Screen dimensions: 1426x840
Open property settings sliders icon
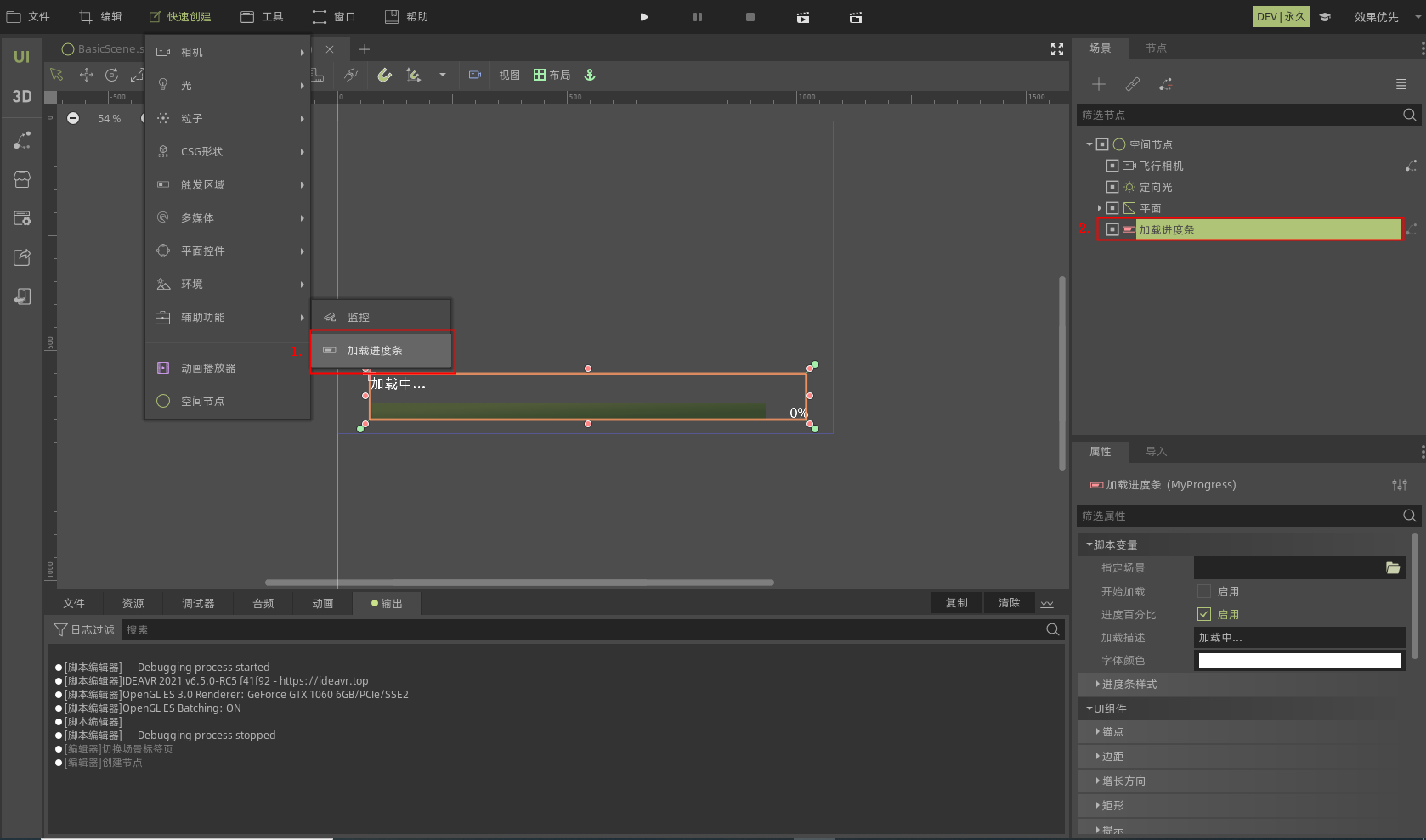coord(1400,485)
